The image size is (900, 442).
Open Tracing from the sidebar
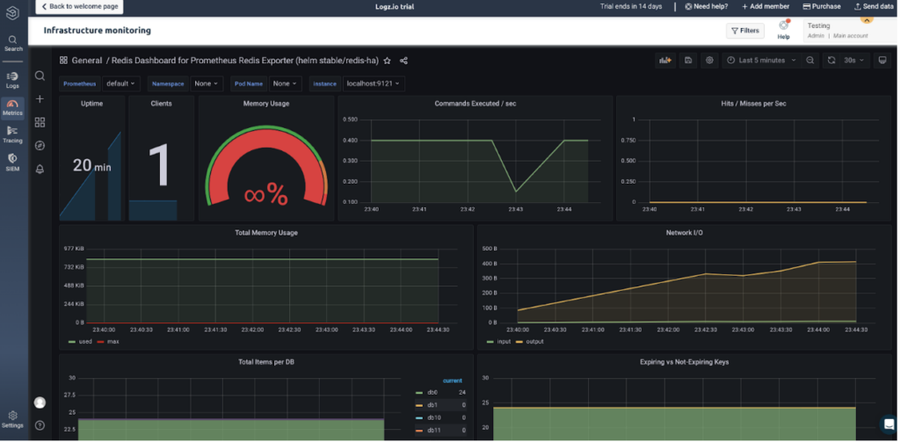coord(13,135)
